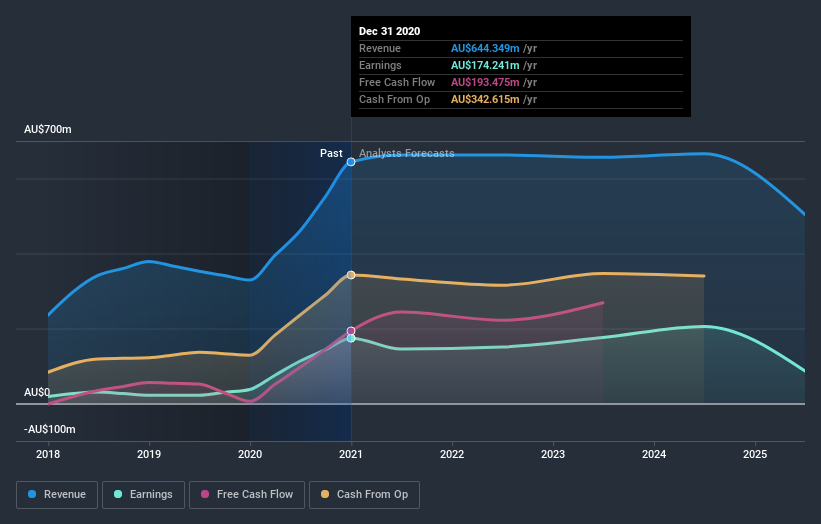This screenshot has height=524, width=821.
Task: Click the teal Earnings data point at 2021
Action: tap(351, 338)
